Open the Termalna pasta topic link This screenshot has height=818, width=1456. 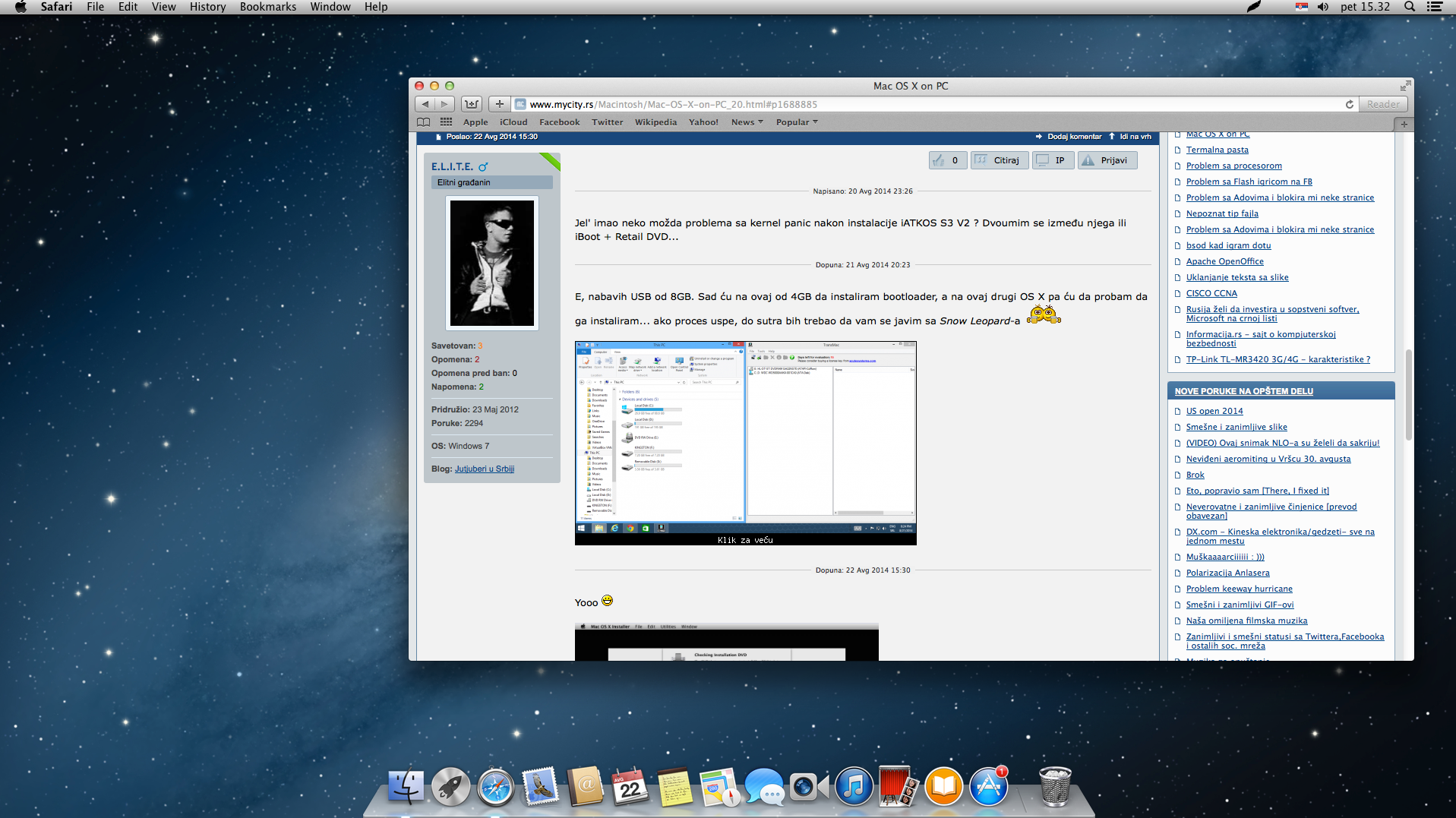pyautogui.click(x=1217, y=150)
